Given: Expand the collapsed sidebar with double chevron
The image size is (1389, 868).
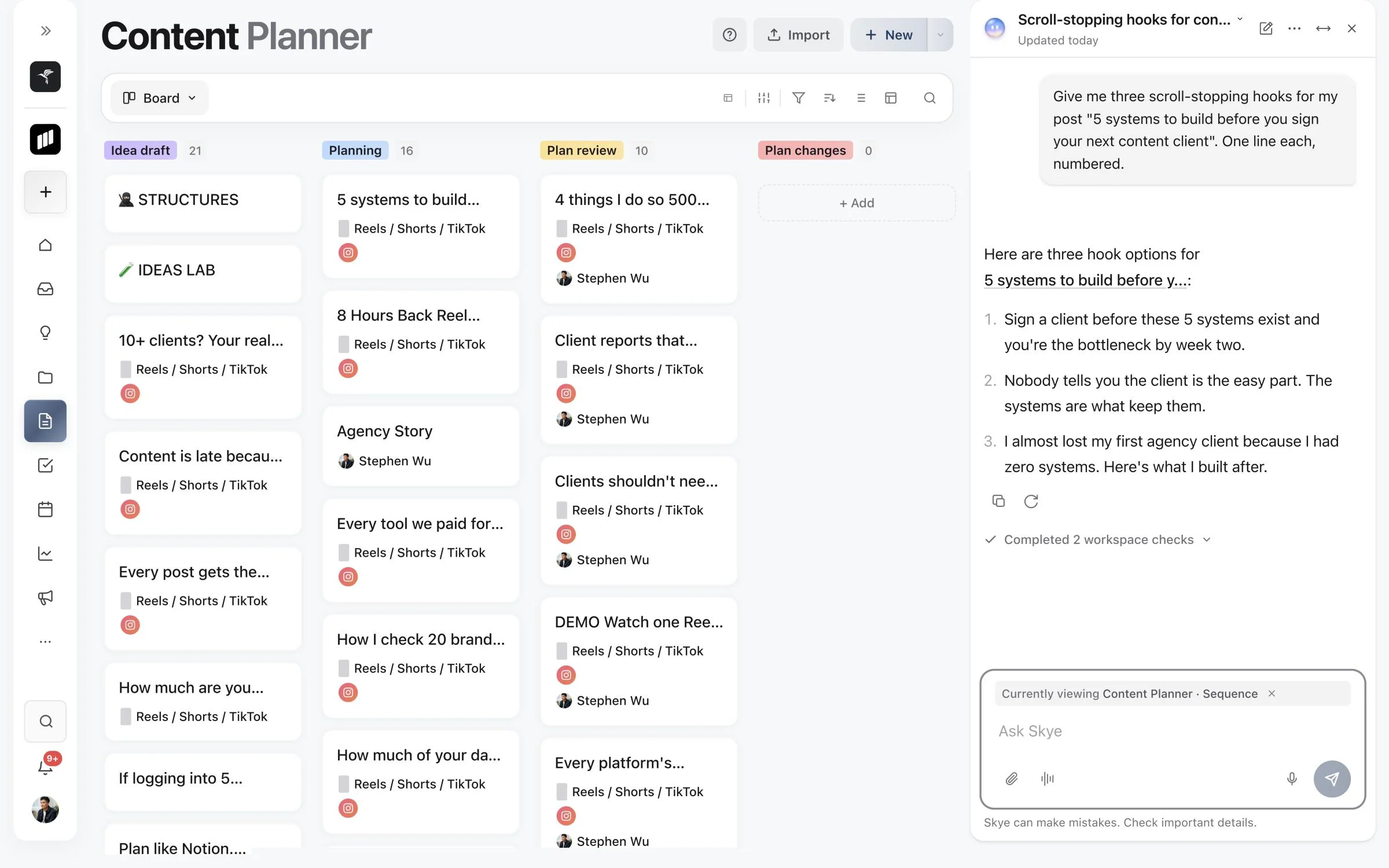Looking at the screenshot, I should pyautogui.click(x=46, y=31).
